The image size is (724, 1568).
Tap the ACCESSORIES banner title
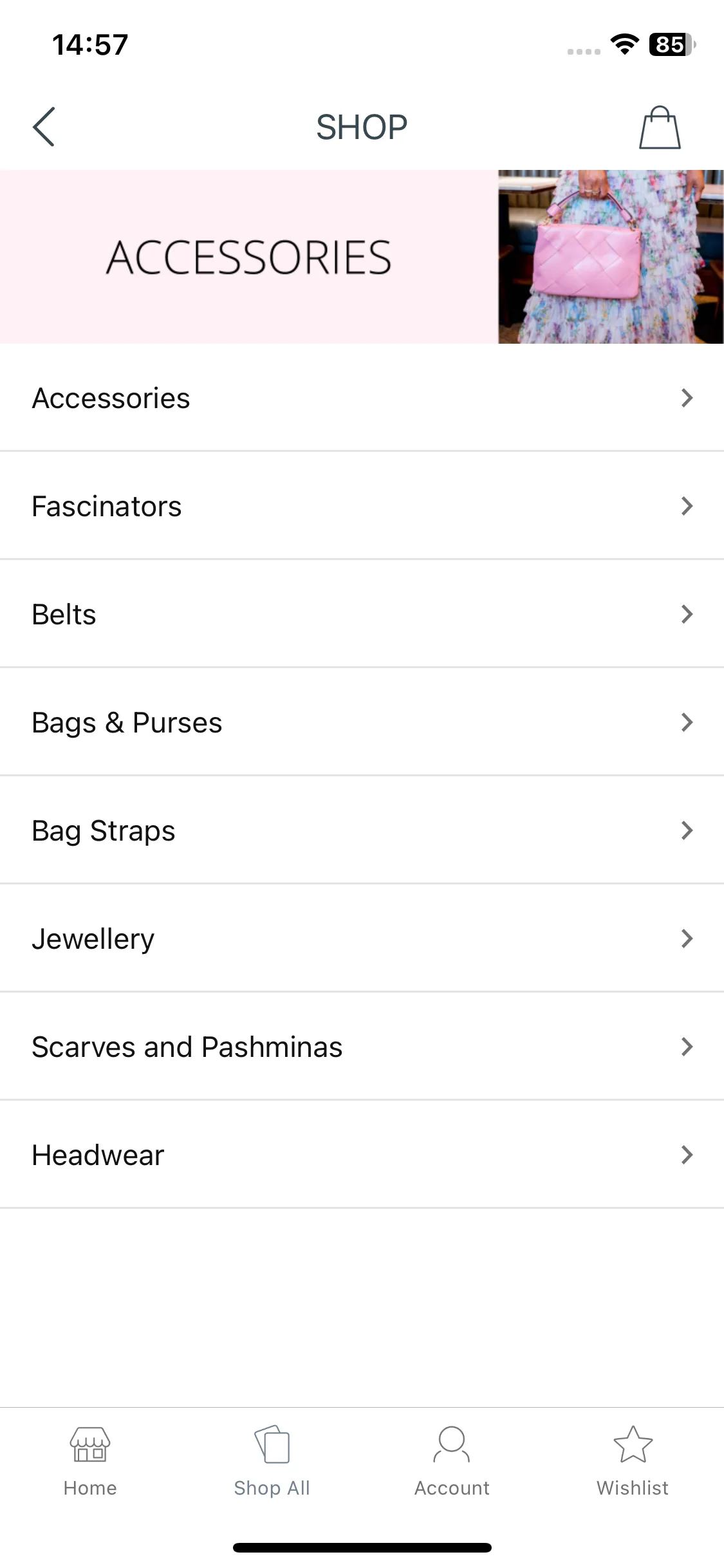pyautogui.click(x=249, y=257)
